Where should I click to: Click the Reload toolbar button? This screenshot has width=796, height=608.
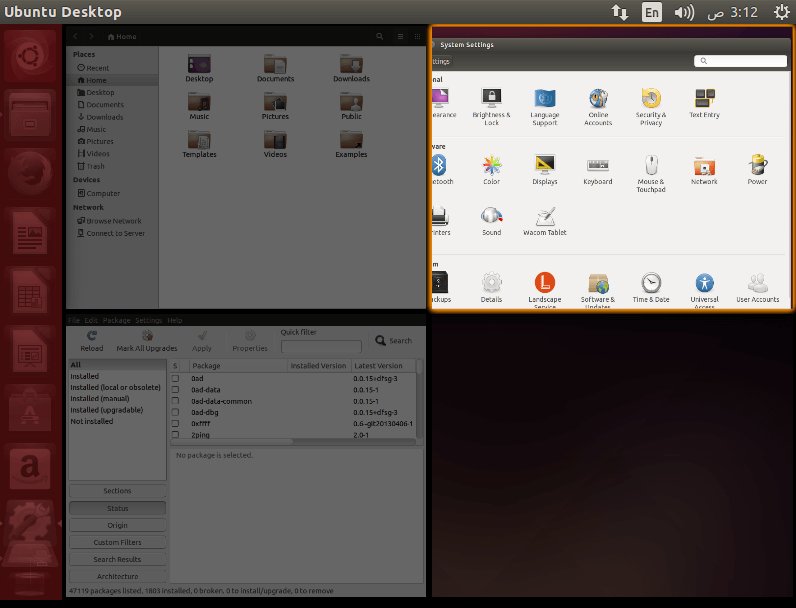(x=91, y=341)
